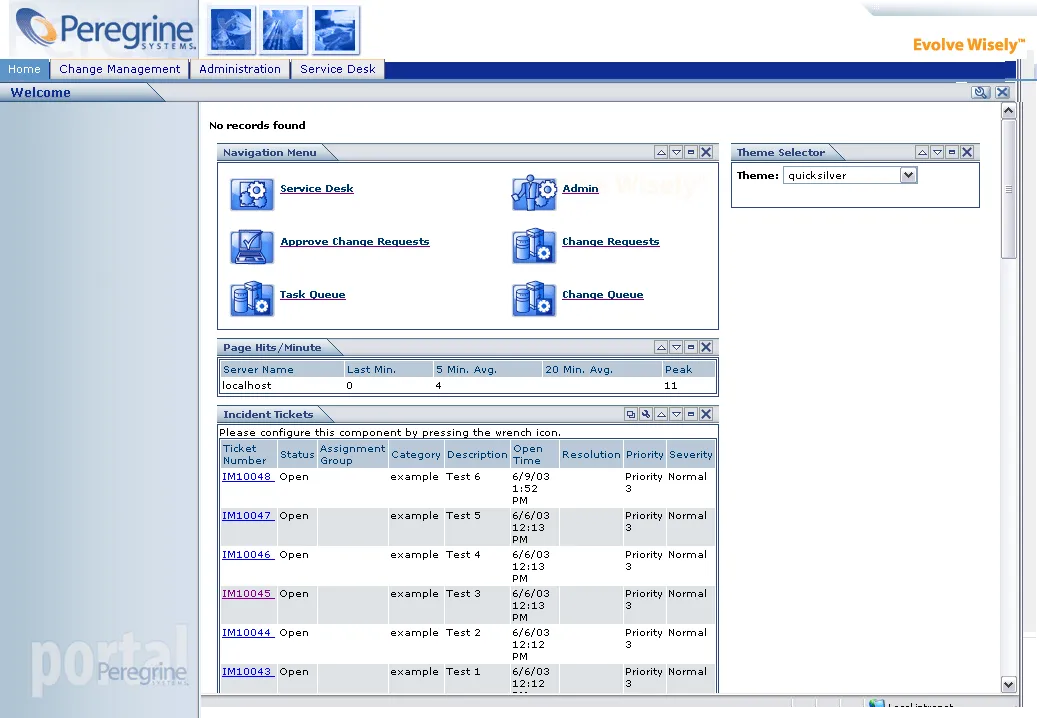This screenshot has height=718, width=1037.
Task: Move the Page Hits/Minute panel down
Action: [676, 347]
